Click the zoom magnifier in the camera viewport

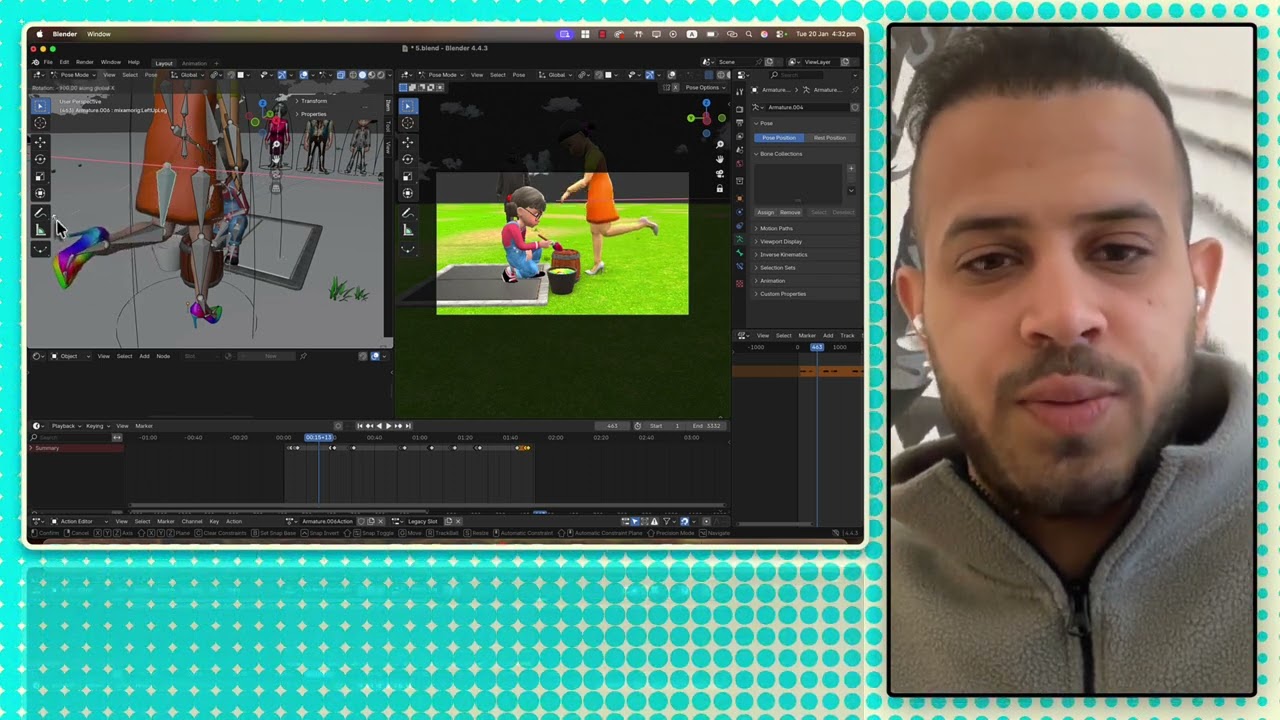coord(720,143)
